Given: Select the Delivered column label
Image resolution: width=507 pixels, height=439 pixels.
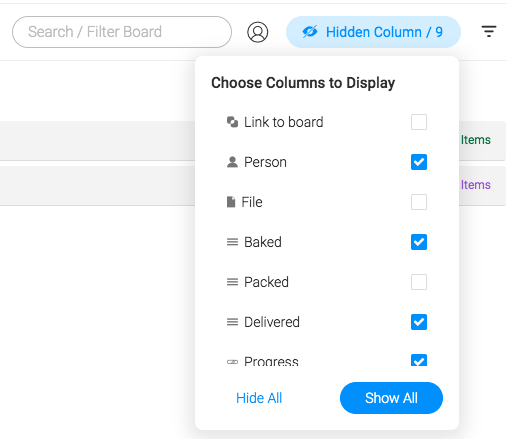Looking at the screenshot, I should click(x=272, y=322).
